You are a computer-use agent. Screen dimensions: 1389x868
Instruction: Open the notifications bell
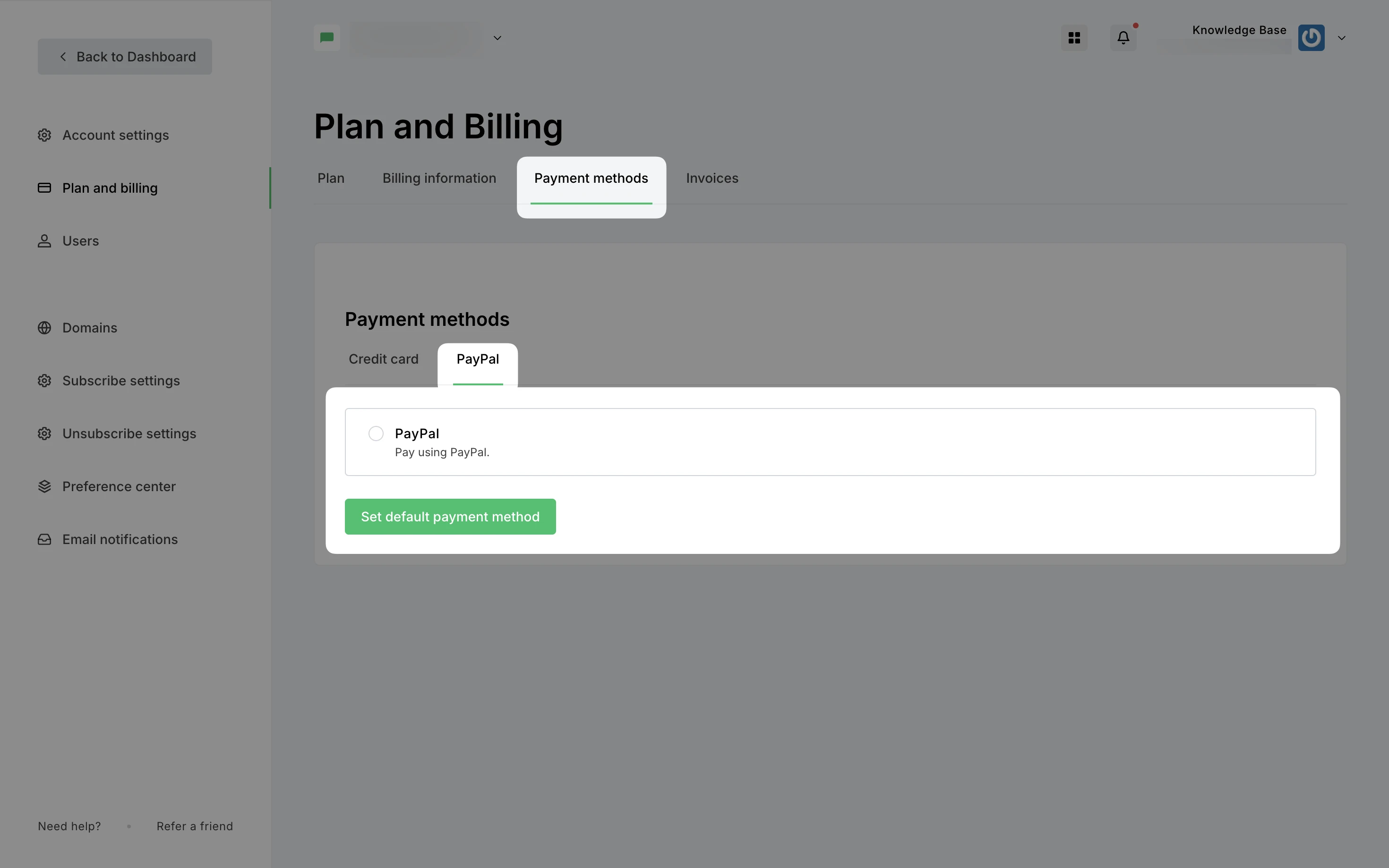pos(1123,38)
